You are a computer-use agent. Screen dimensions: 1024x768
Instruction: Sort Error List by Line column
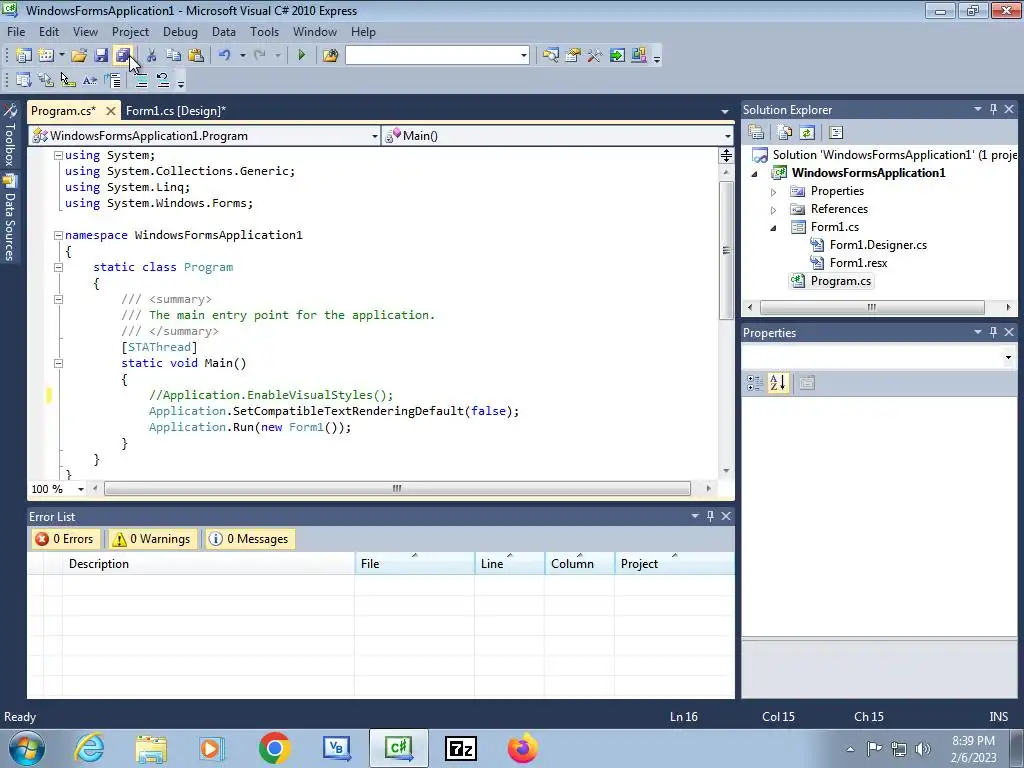click(x=510, y=564)
